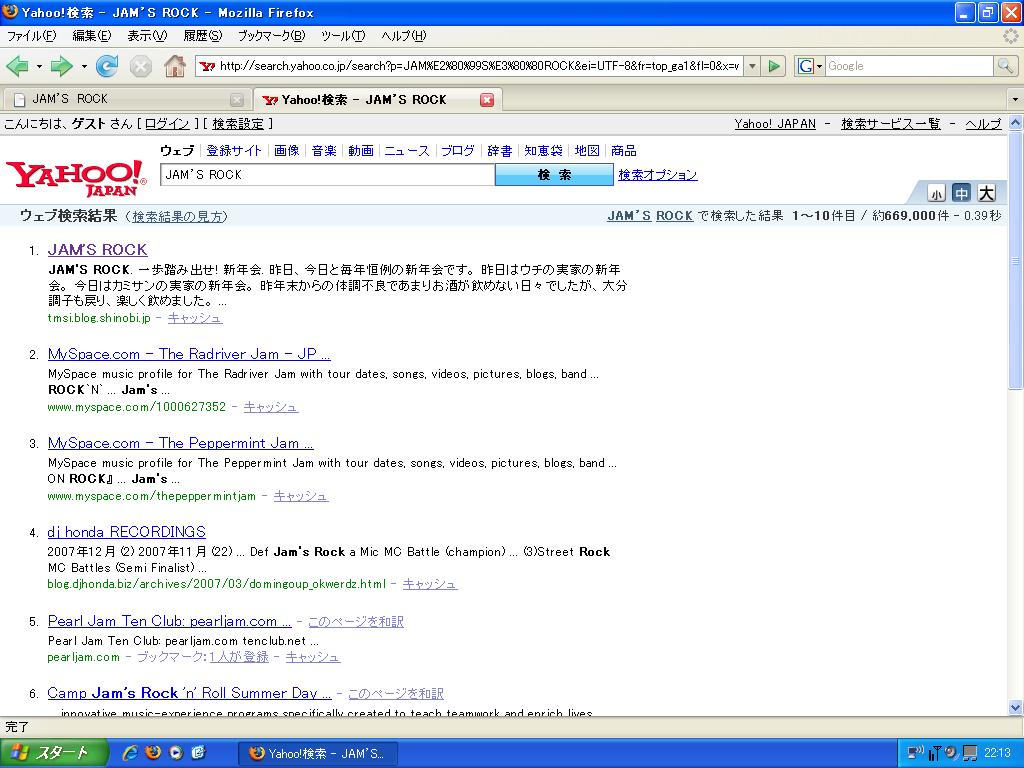Click the Yahoo favicon in the address bar
This screenshot has width=1024, height=768.
208,66
